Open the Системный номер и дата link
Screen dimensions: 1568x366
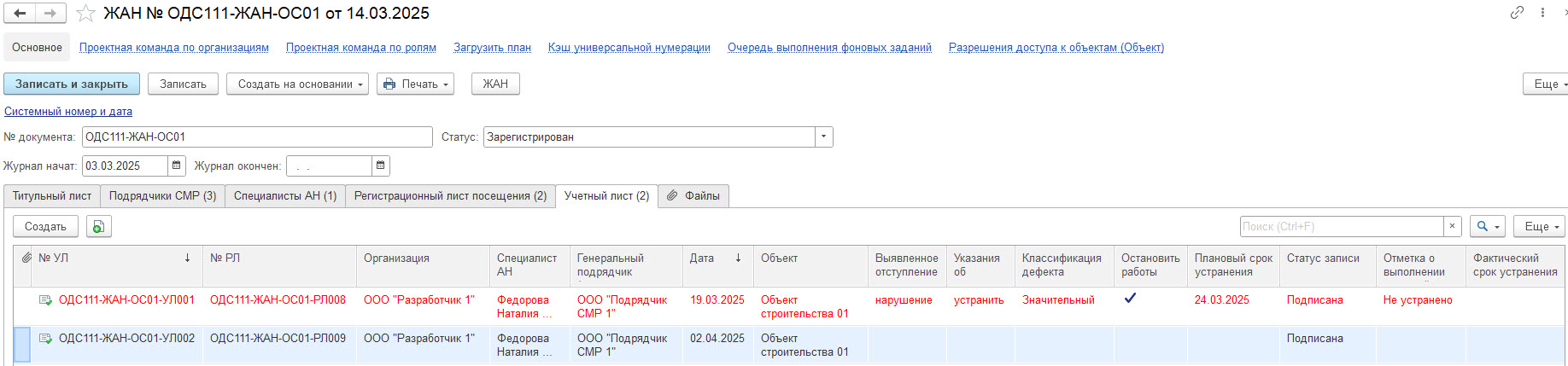tap(68, 112)
